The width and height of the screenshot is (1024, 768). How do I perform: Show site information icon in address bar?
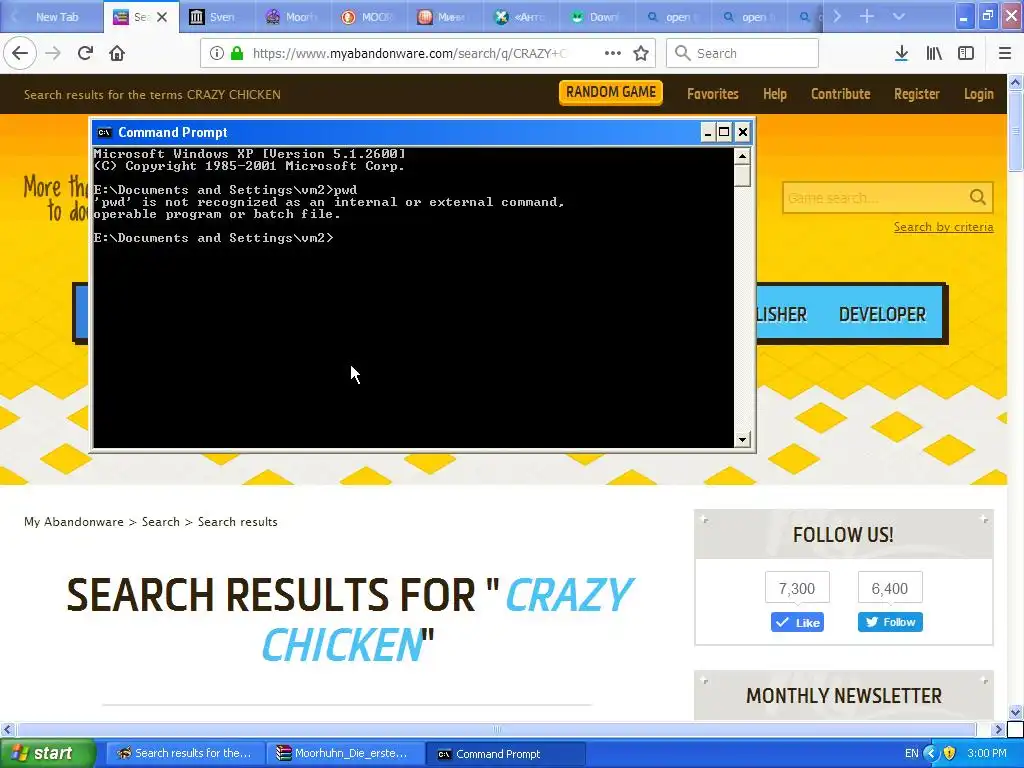217,53
